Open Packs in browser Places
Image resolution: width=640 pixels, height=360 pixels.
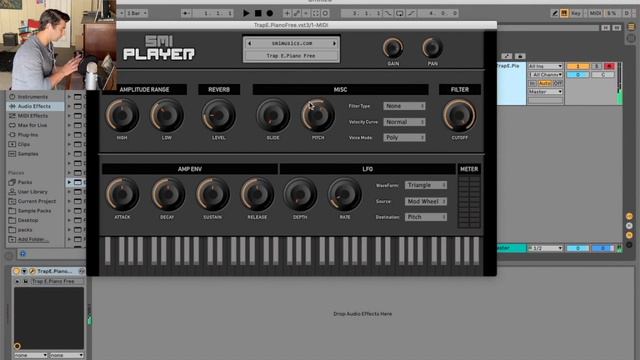tap(25, 182)
